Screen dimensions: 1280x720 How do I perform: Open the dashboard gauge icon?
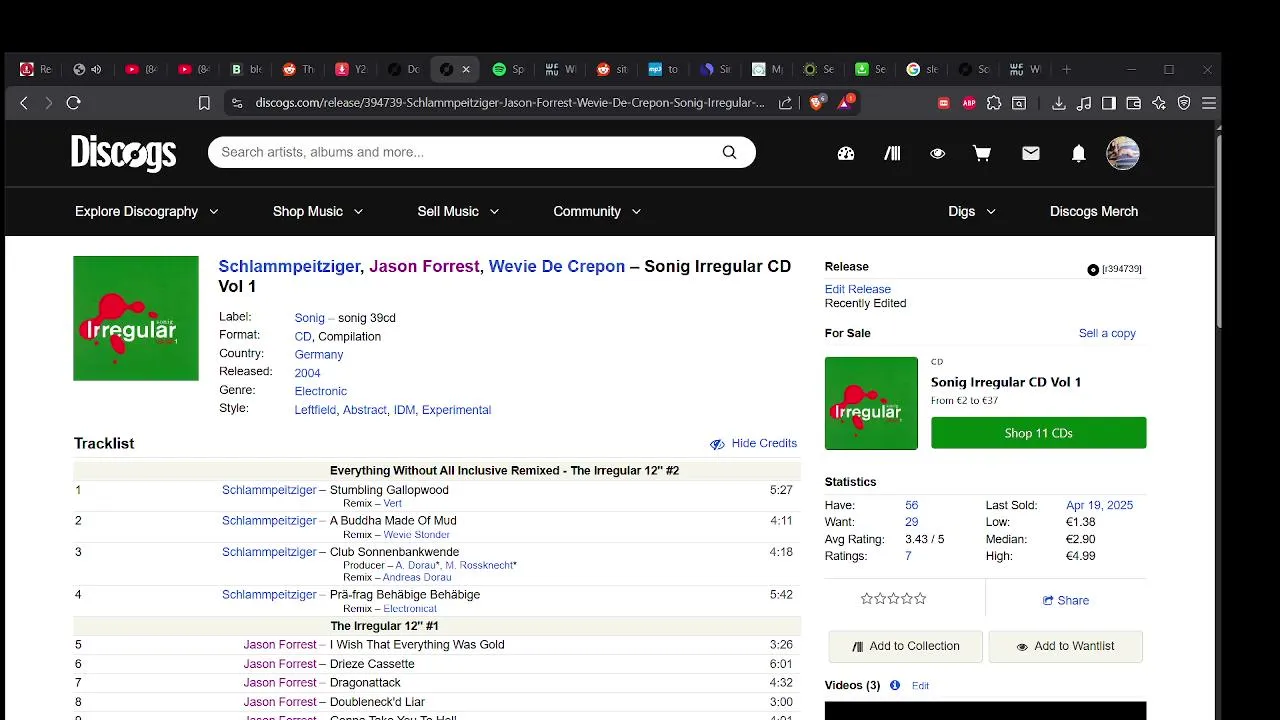click(x=846, y=153)
